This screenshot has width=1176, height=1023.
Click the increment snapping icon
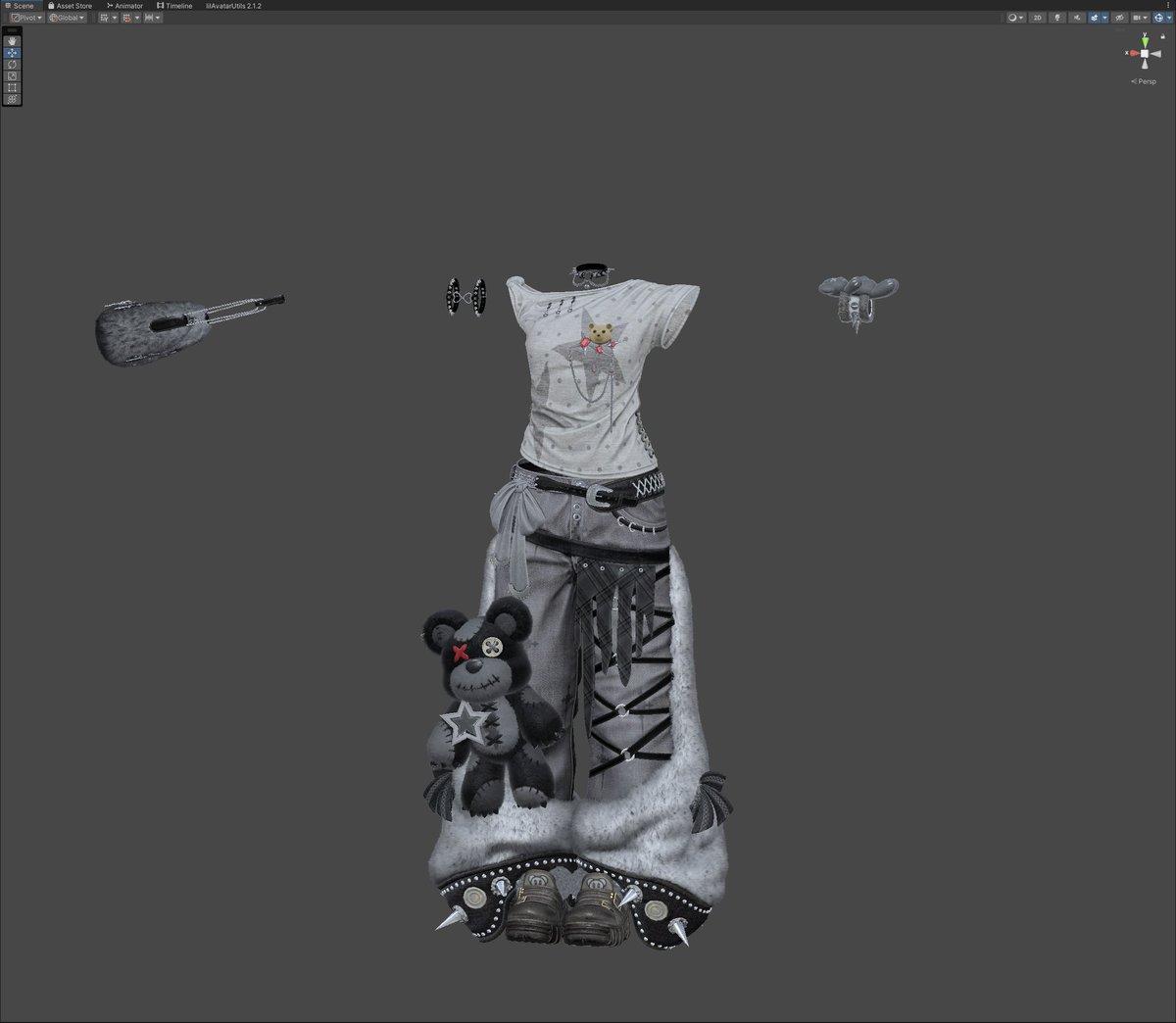point(149,18)
